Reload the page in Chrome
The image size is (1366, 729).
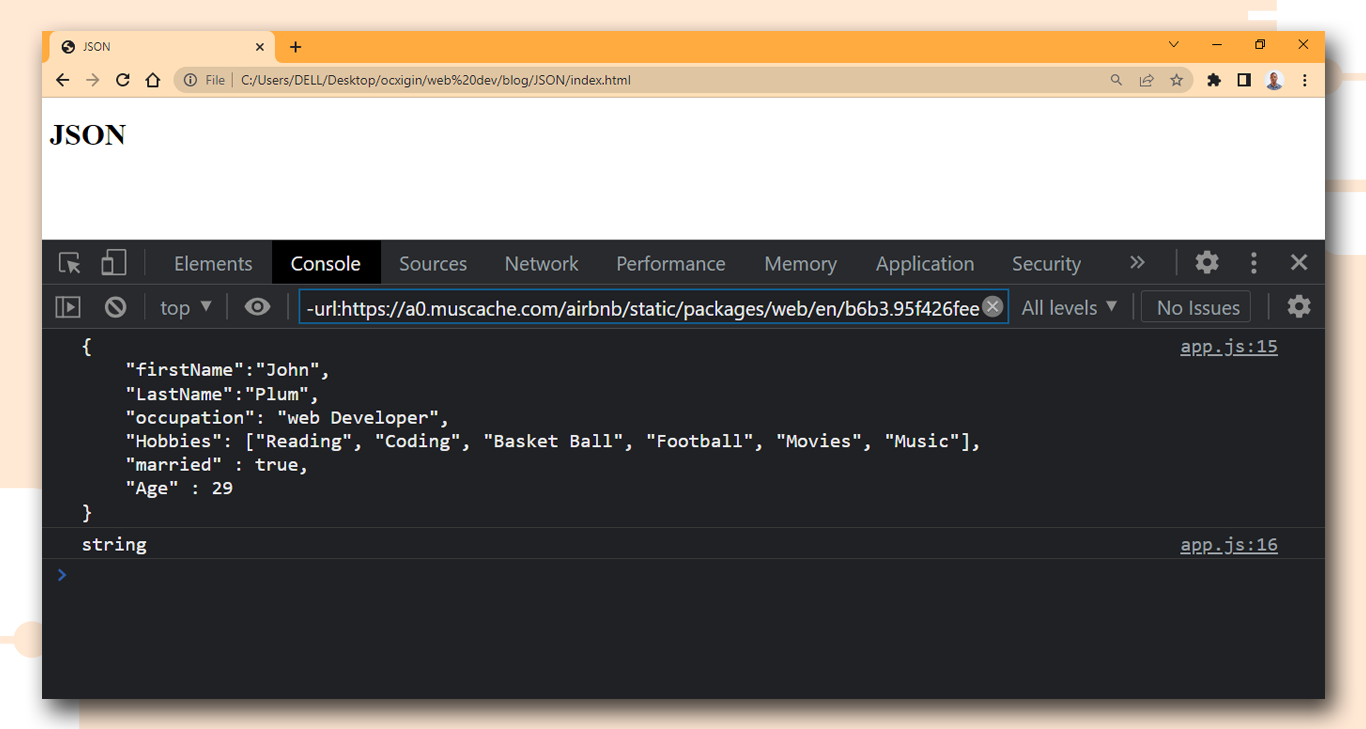(123, 80)
